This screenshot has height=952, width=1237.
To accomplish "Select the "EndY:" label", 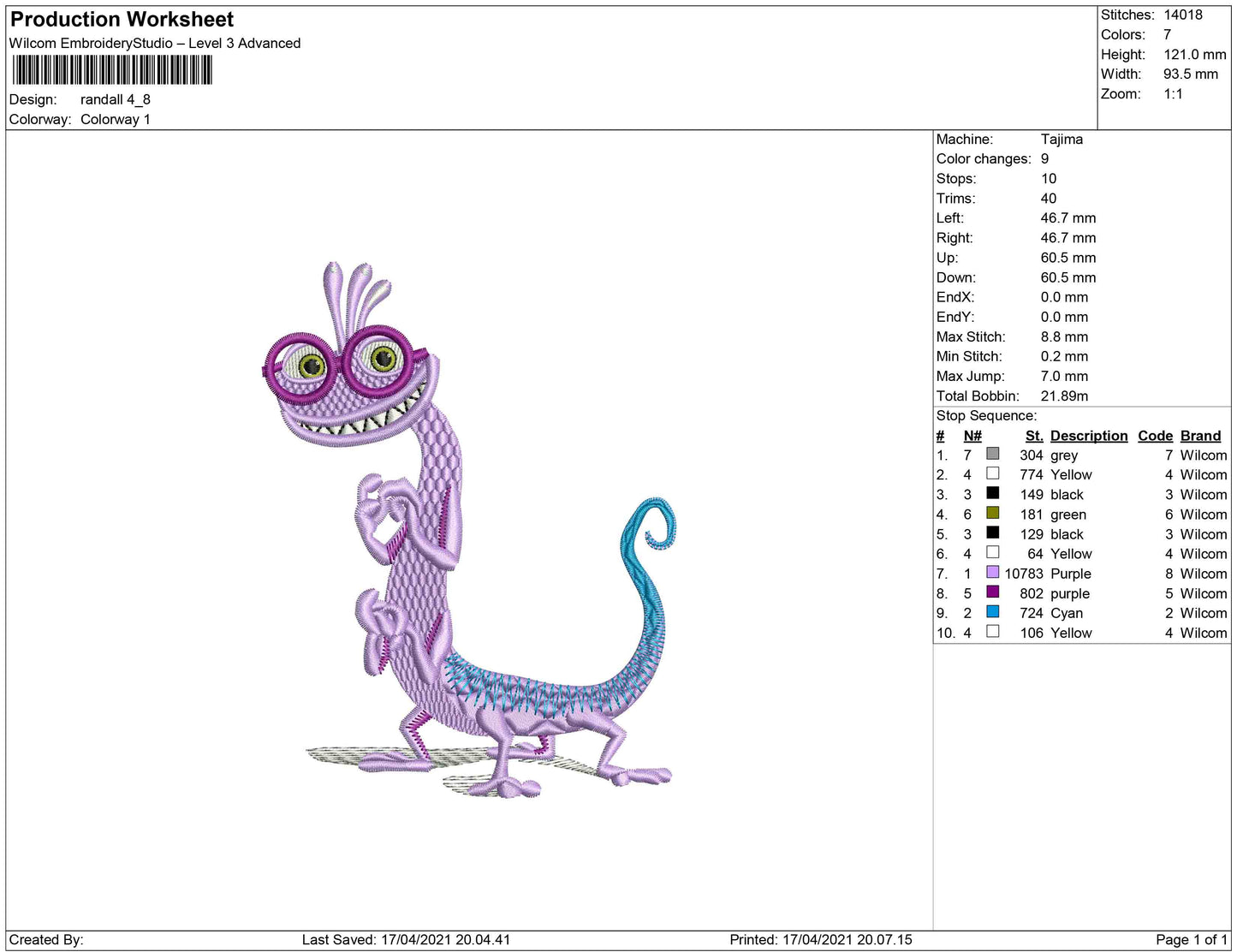I will point(955,316).
